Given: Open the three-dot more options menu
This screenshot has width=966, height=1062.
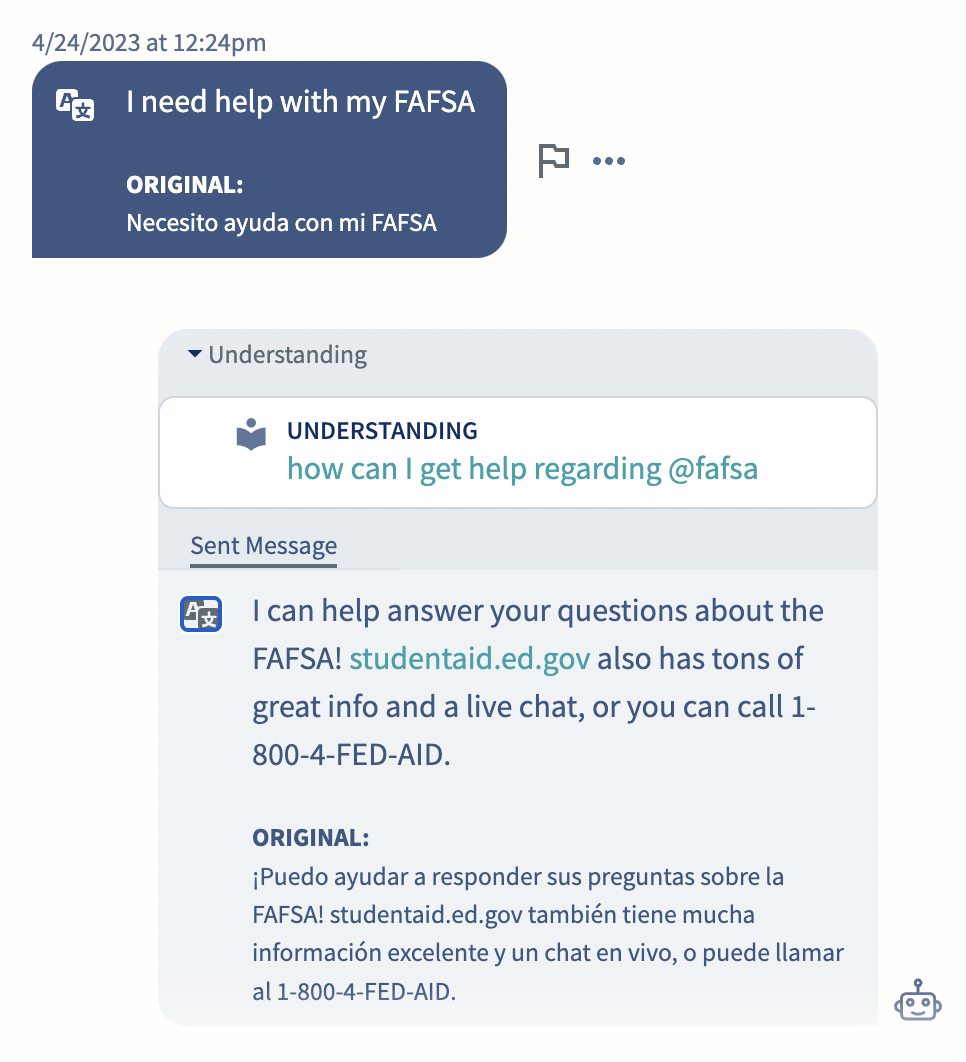Looking at the screenshot, I should (x=608, y=161).
